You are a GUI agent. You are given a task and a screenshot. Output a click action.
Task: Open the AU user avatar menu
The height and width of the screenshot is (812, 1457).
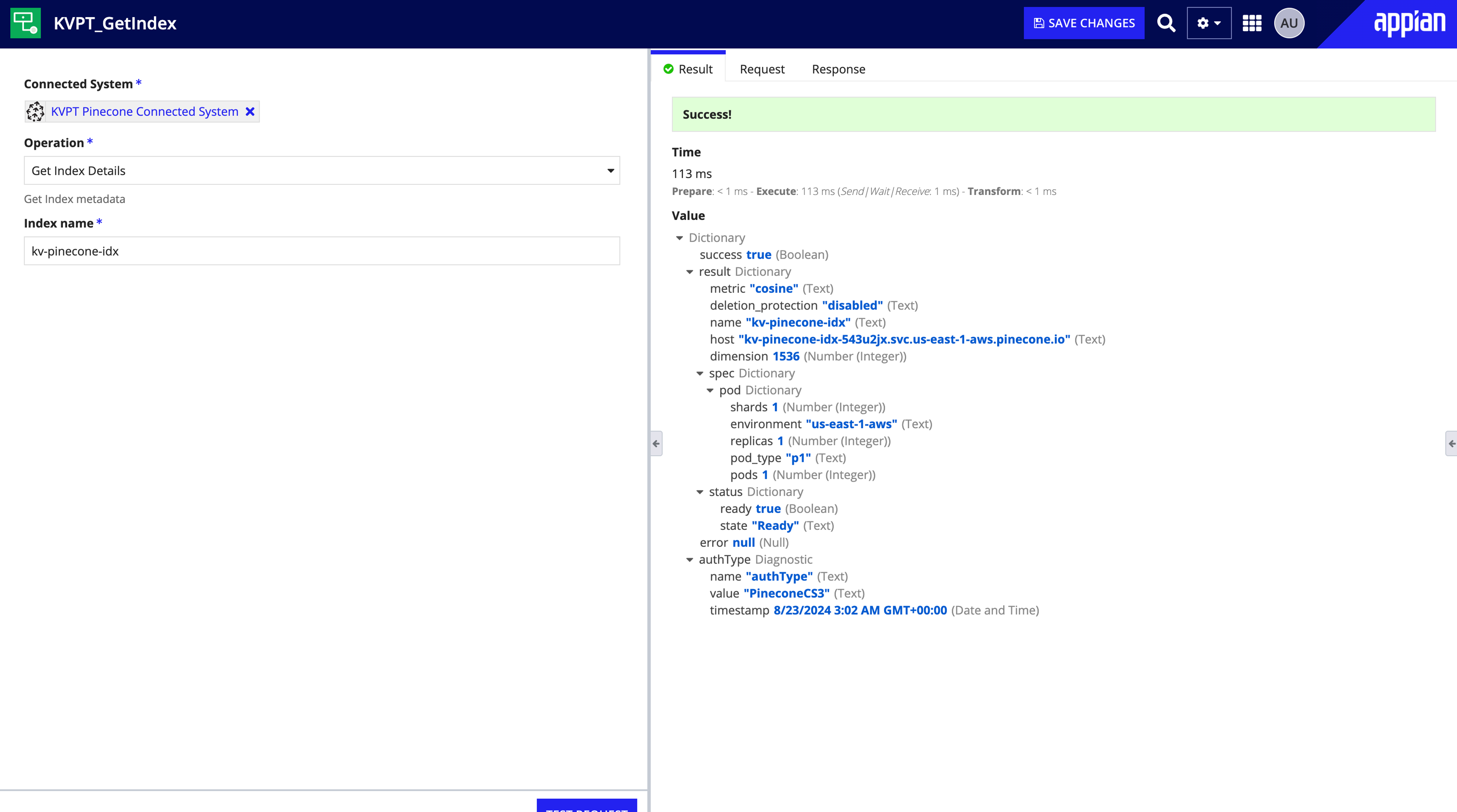pos(1289,23)
